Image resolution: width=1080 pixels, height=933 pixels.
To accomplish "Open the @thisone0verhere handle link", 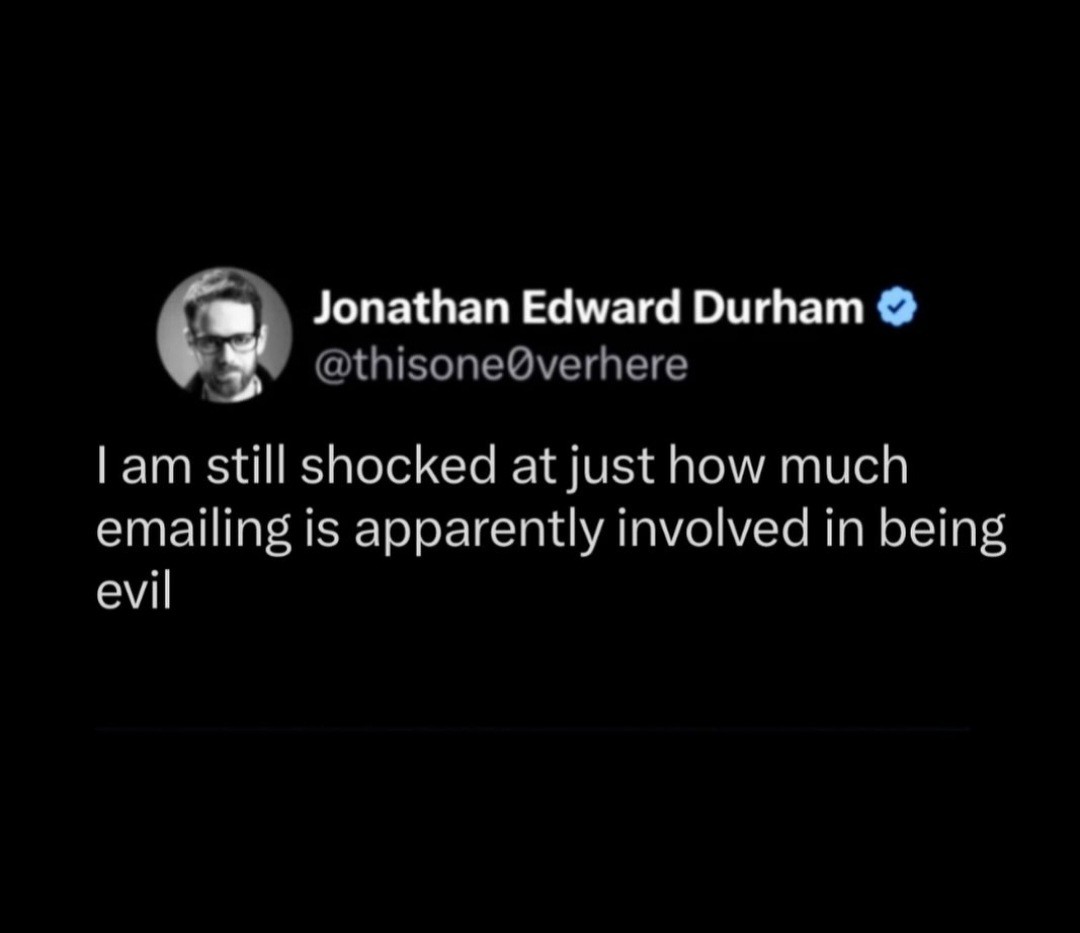I will click(x=501, y=365).
